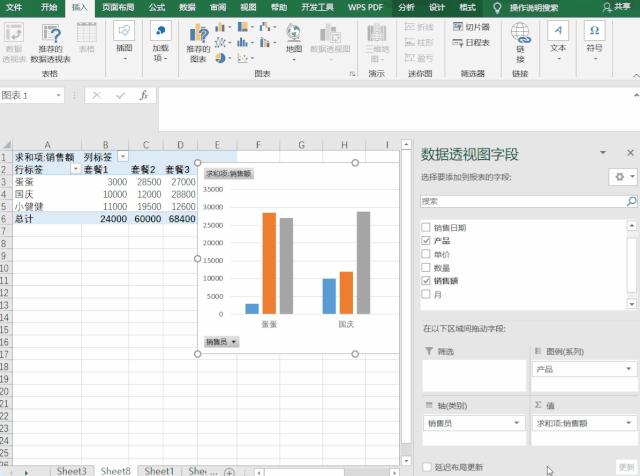Click the insert function fx icon
The height and width of the screenshot is (476, 640).
(143, 96)
